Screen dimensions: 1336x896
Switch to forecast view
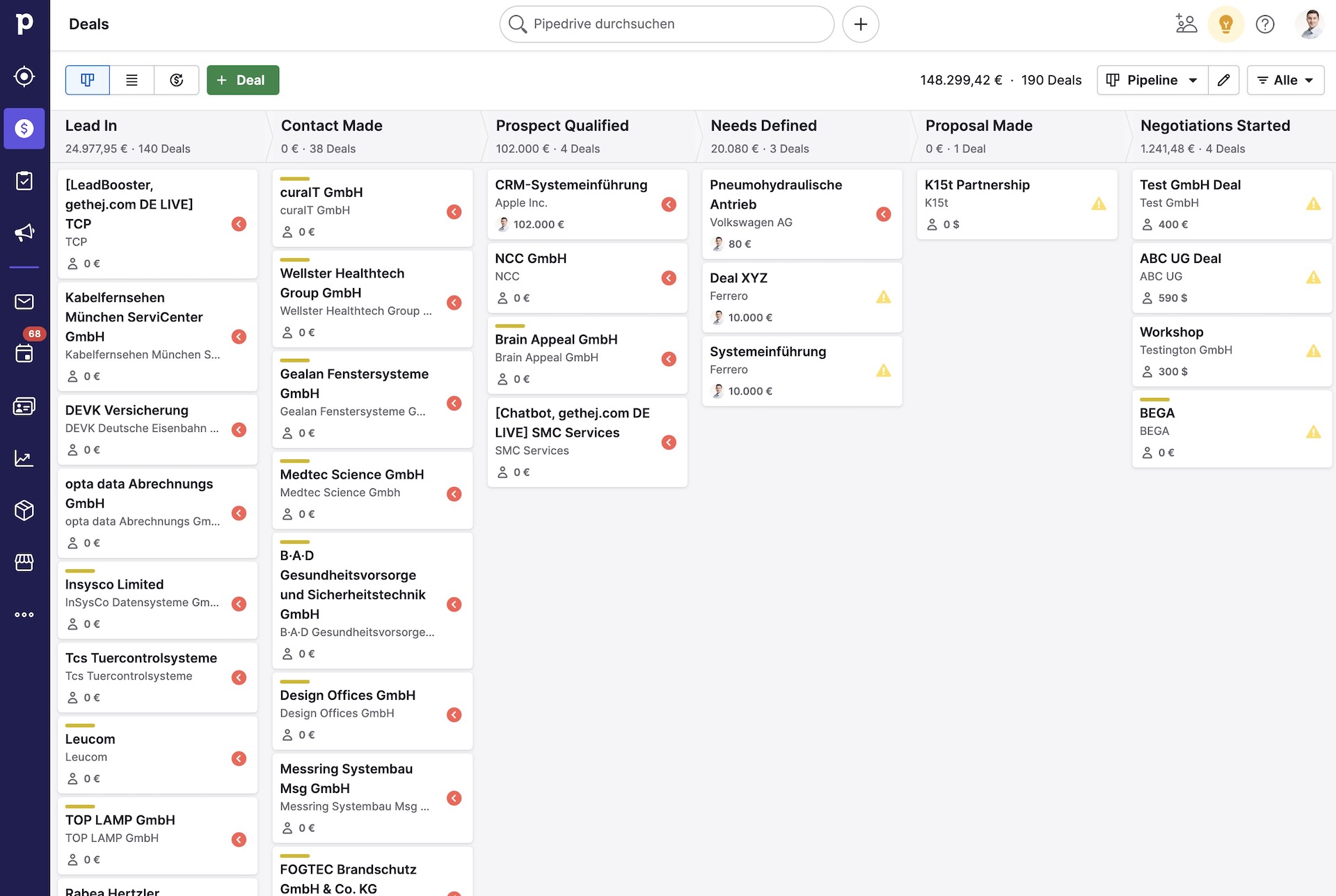(x=176, y=80)
